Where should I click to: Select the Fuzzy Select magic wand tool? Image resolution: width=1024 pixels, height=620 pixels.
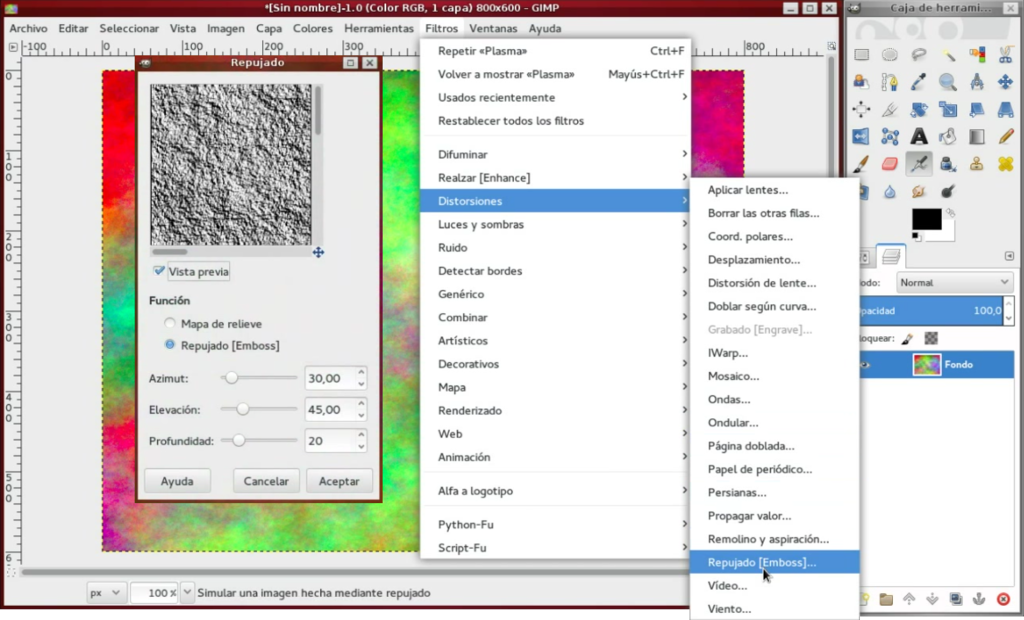pos(948,55)
